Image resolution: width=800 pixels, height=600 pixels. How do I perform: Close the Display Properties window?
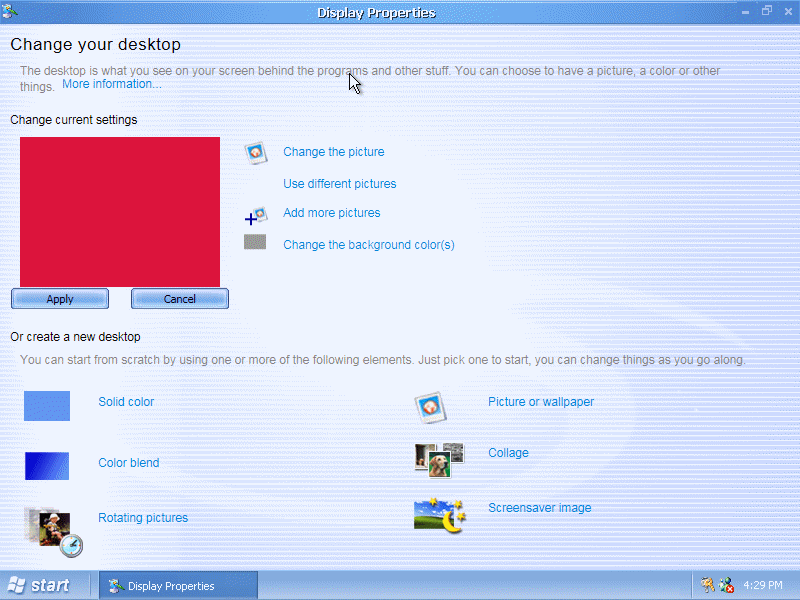pos(788,11)
